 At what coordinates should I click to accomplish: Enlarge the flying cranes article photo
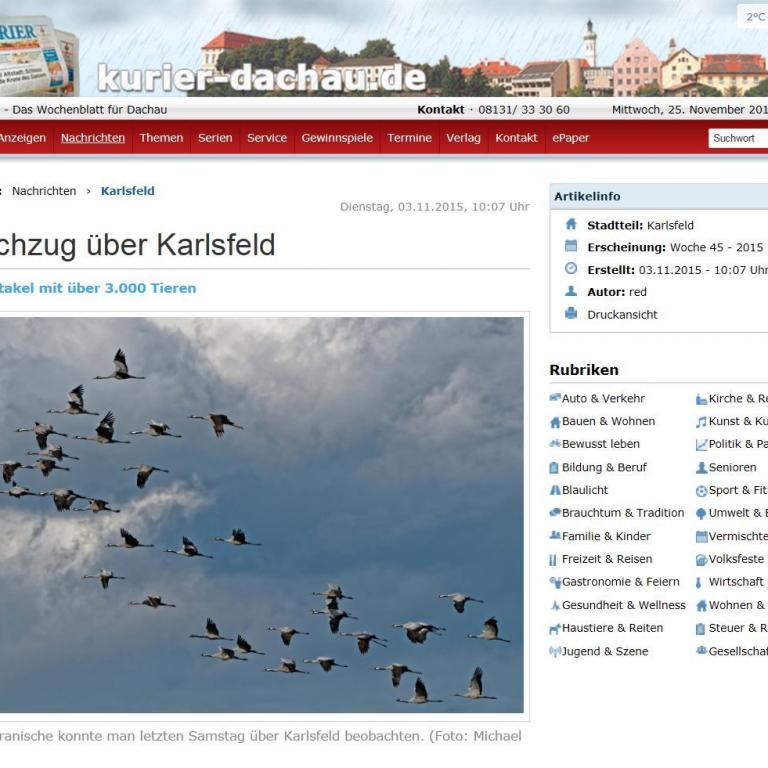tap(260, 515)
